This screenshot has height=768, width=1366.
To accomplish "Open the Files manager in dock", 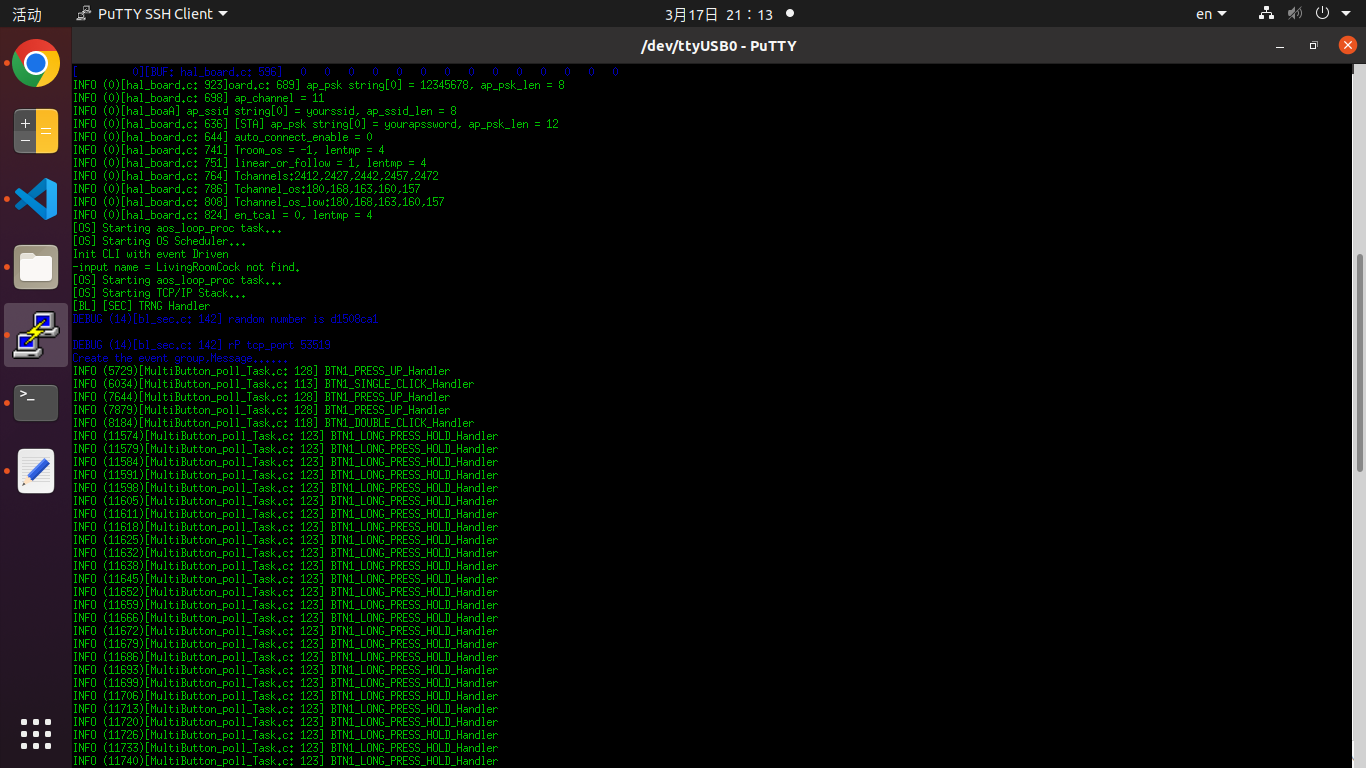I will coord(36,267).
